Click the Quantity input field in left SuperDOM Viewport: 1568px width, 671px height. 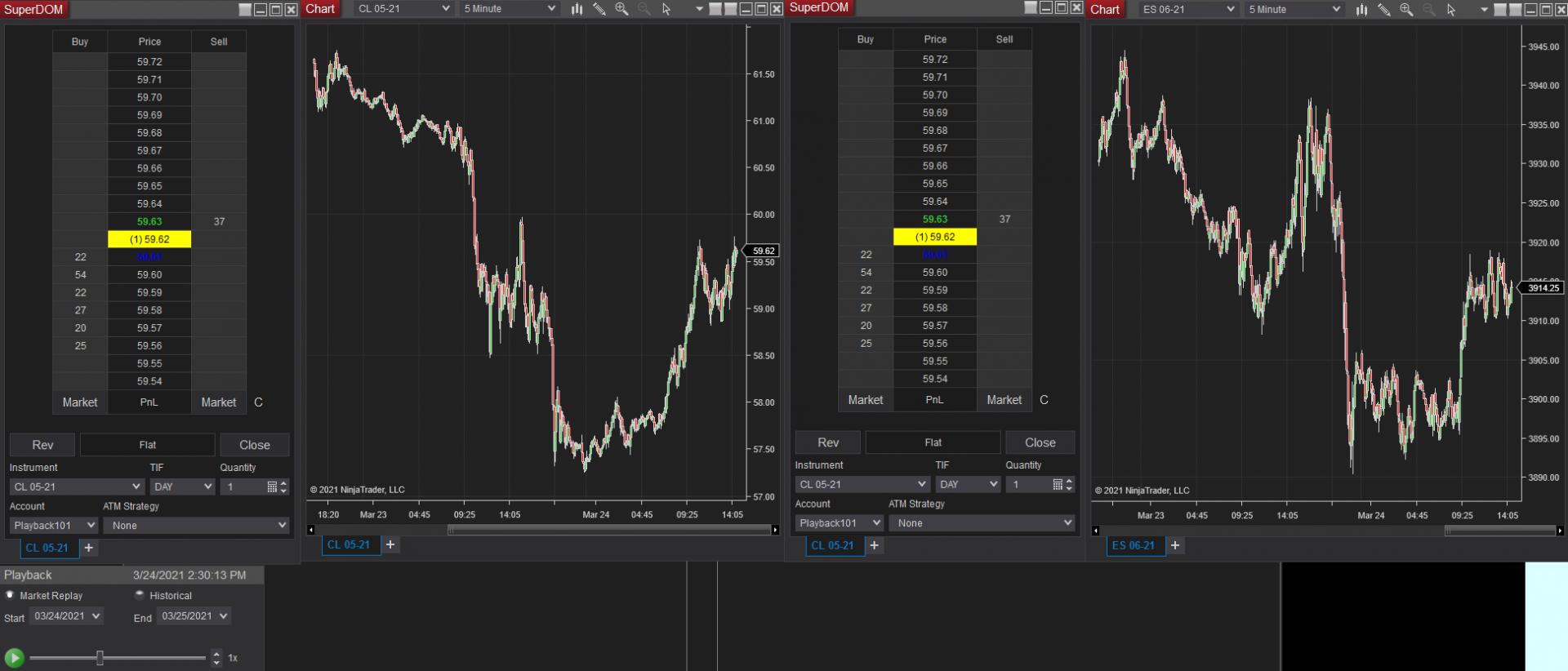(x=243, y=487)
